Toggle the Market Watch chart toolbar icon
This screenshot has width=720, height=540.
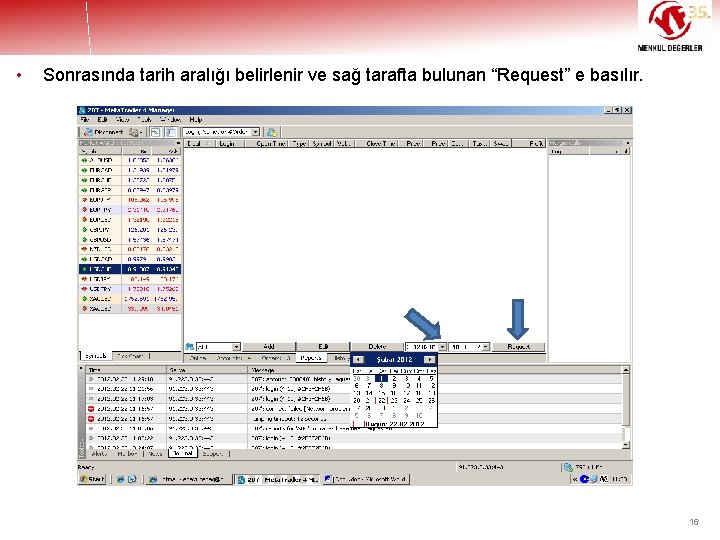156,132
